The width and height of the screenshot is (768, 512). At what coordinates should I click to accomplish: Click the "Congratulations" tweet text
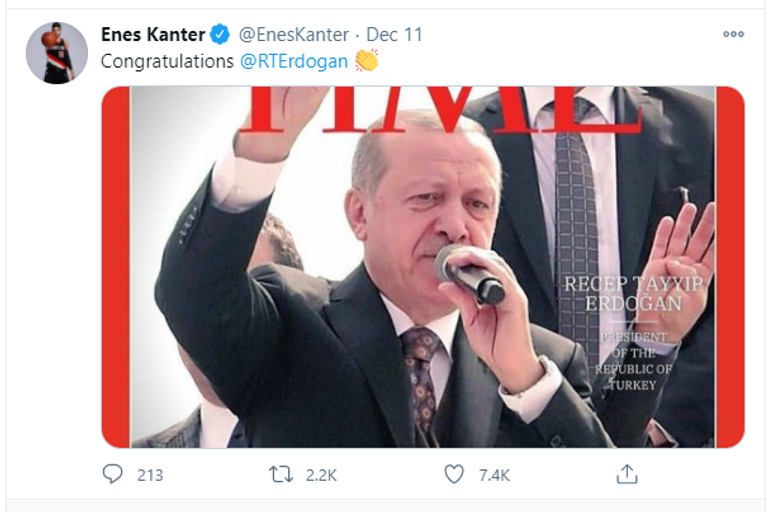[167, 61]
